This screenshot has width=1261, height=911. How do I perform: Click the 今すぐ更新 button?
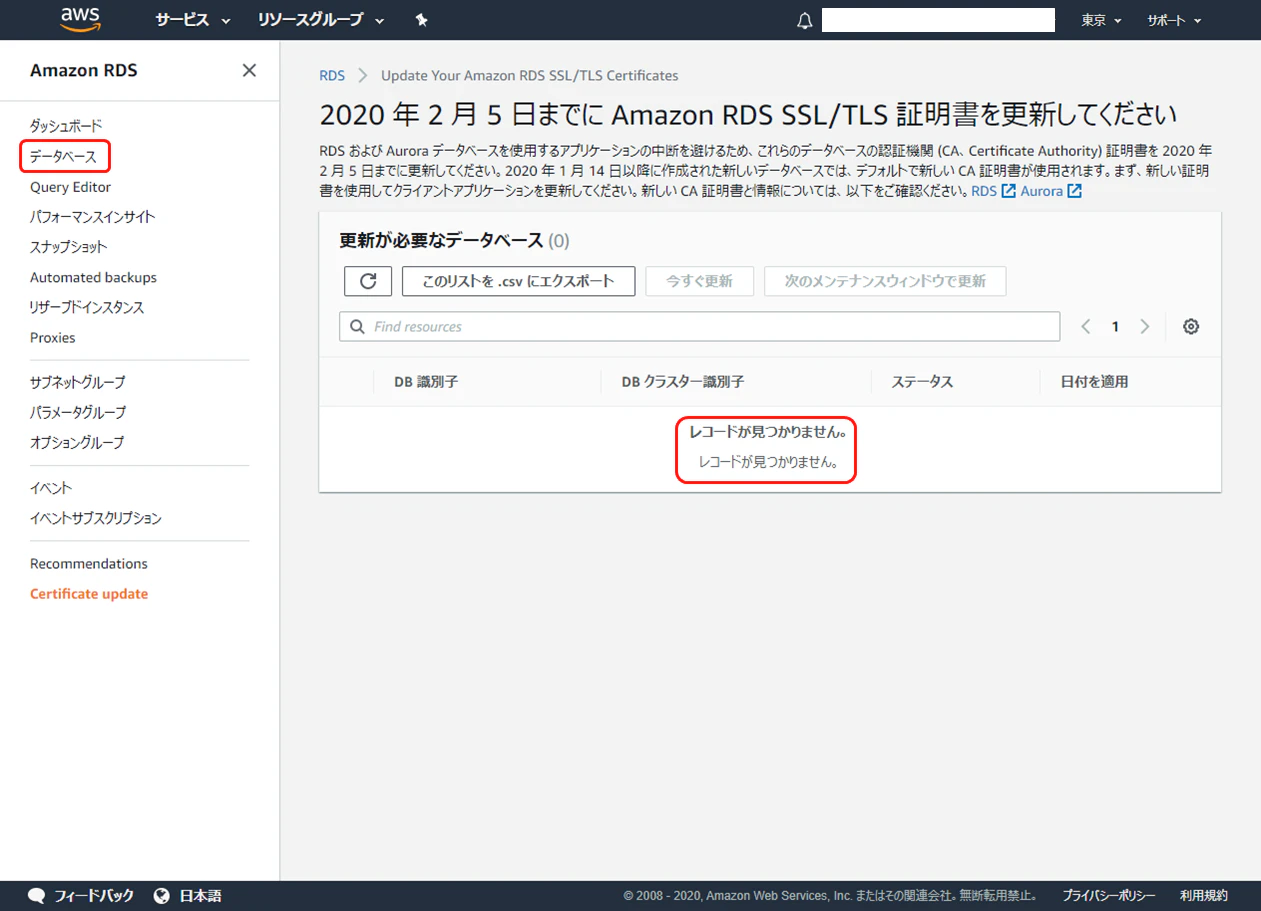pyautogui.click(x=699, y=281)
